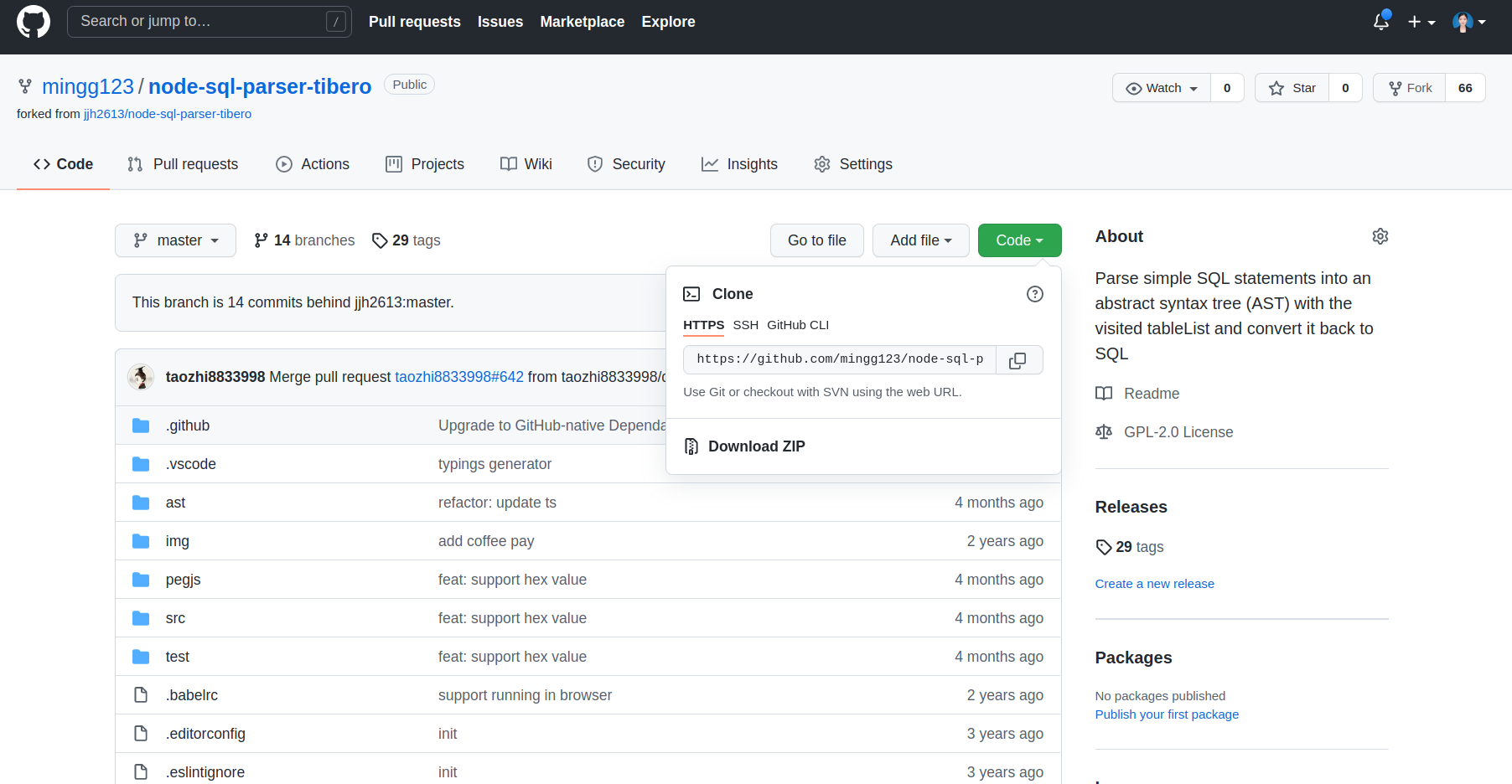The width and height of the screenshot is (1512, 784).
Task: Open the master branch selector dropdown
Action: tap(175, 240)
